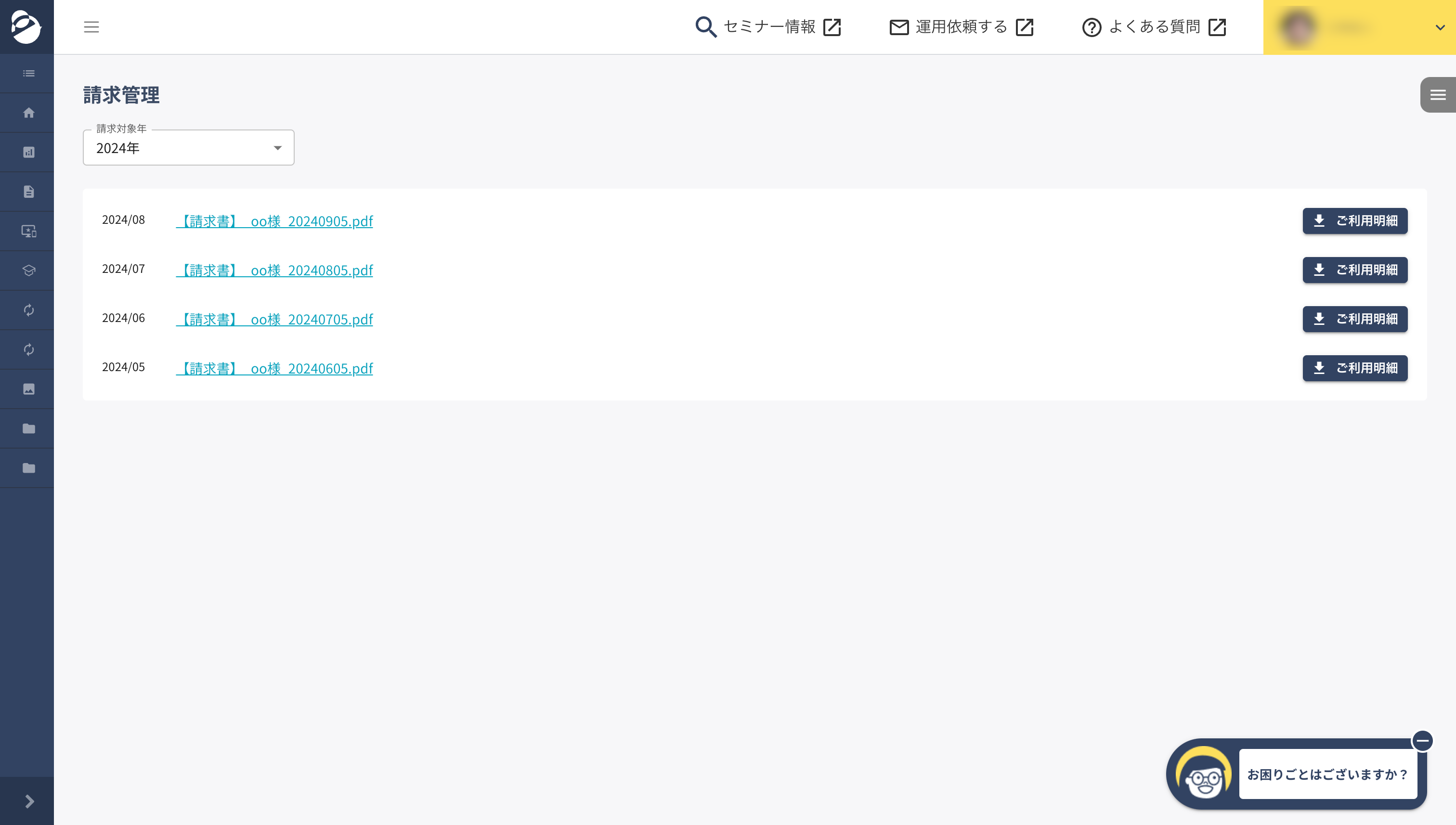1456x825 pixels.
Task: Click the upper sync arrows sidebar icon
Action: click(x=28, y=310)
